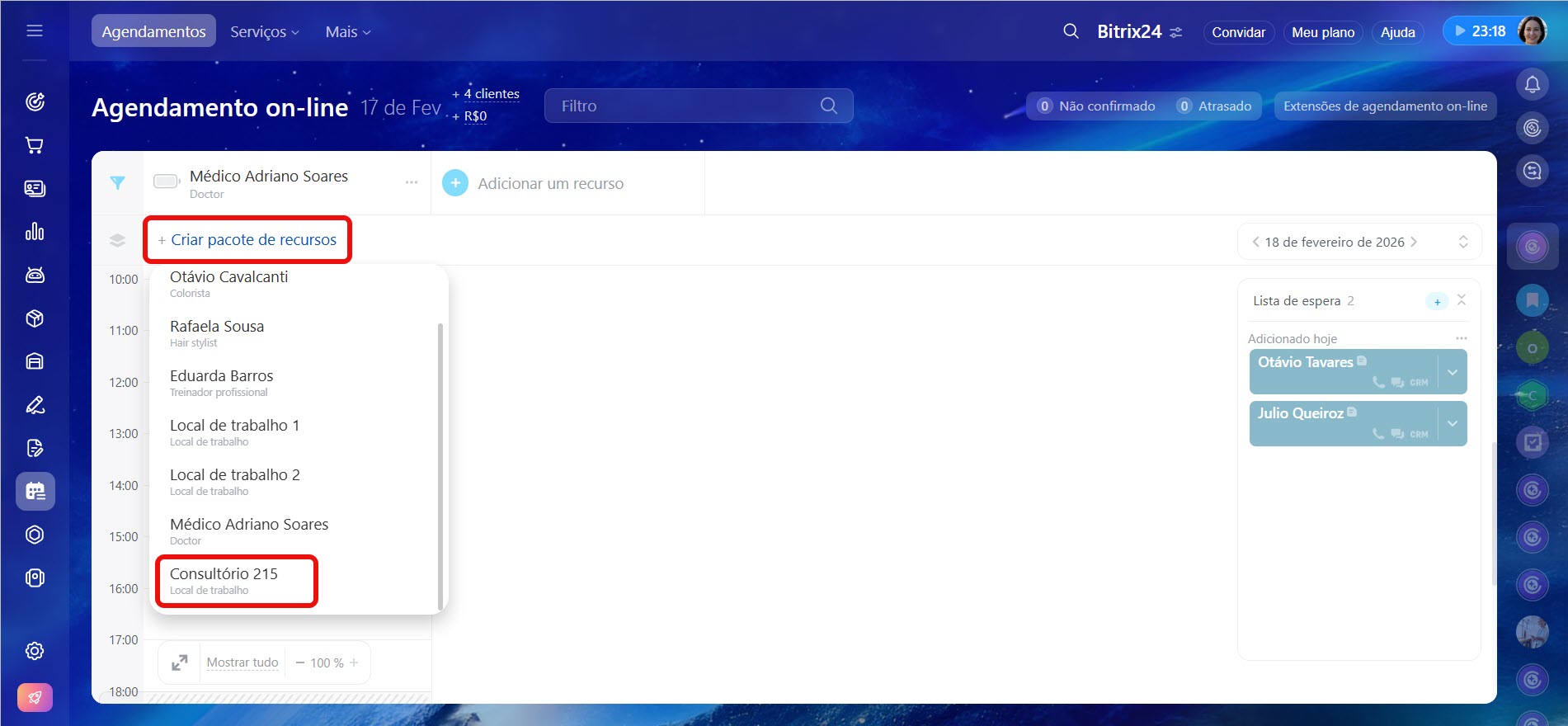Click the Convidar button

point(1237,32)
